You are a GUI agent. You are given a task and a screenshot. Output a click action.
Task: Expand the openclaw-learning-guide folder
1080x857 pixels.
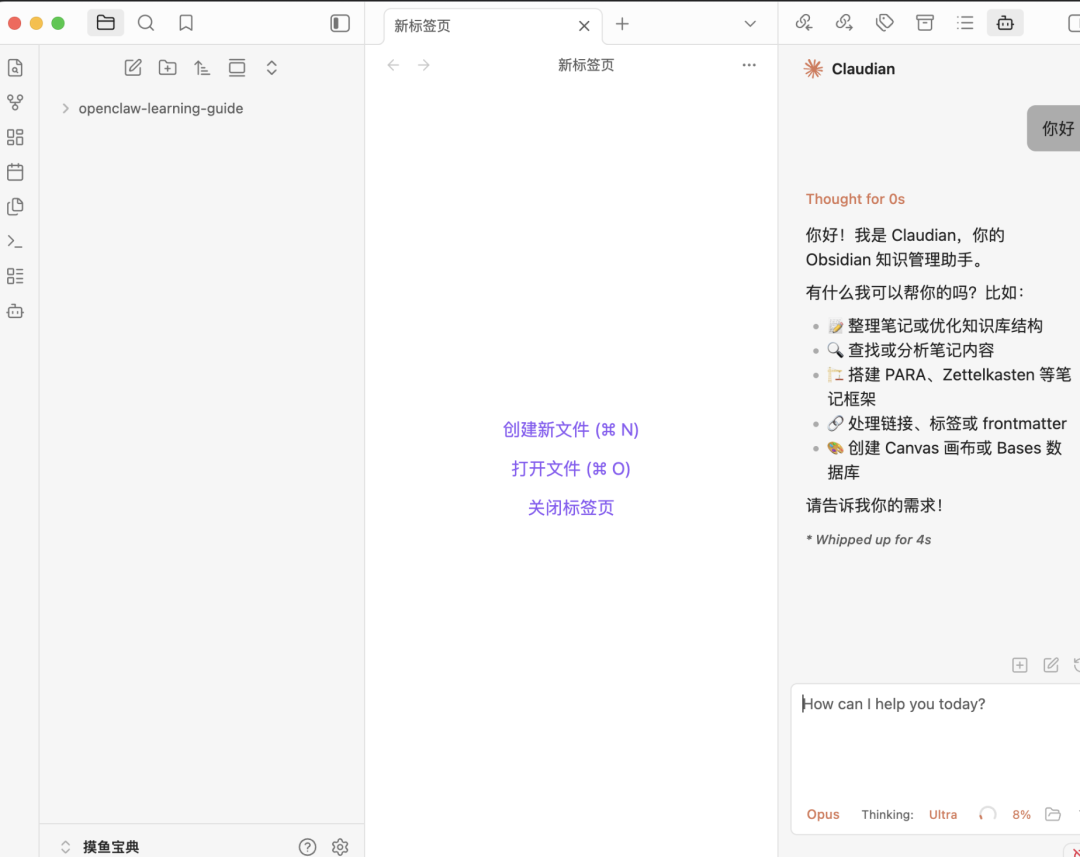pyautogui.click(x=64, y=108)
